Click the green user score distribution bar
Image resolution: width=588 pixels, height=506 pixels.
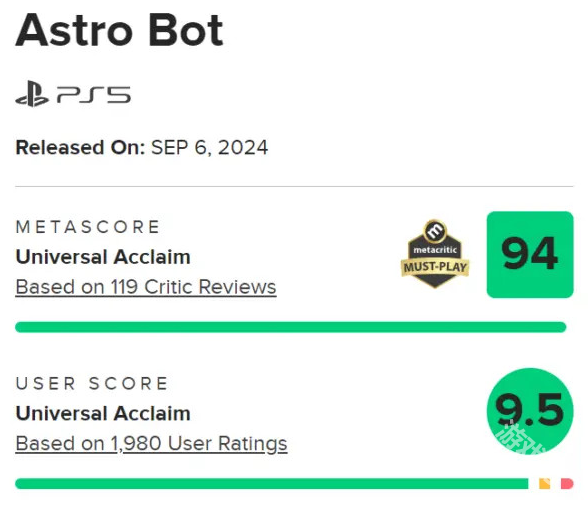(272, 483)
